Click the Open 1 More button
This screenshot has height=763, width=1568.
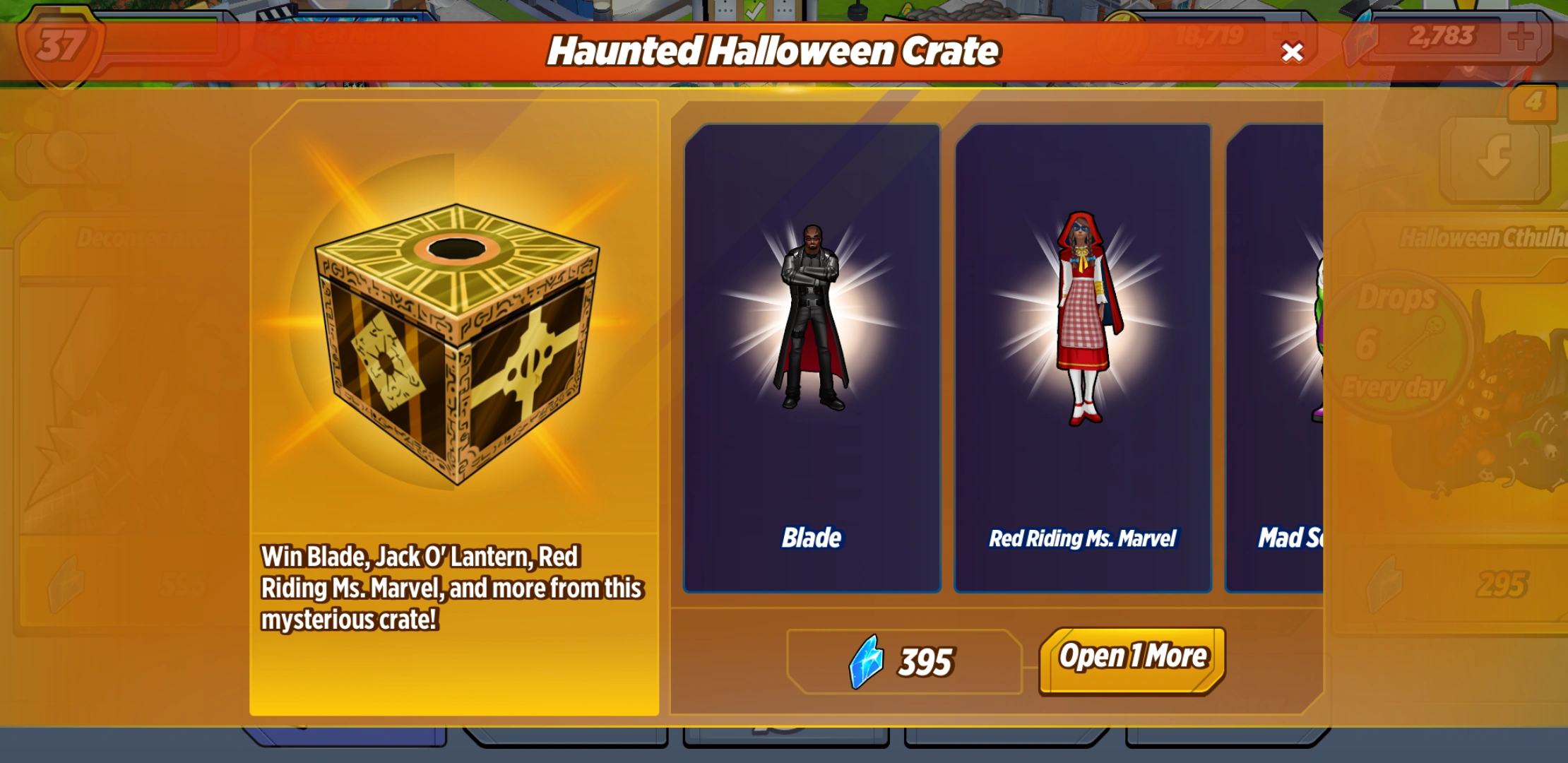point(1132,661)
